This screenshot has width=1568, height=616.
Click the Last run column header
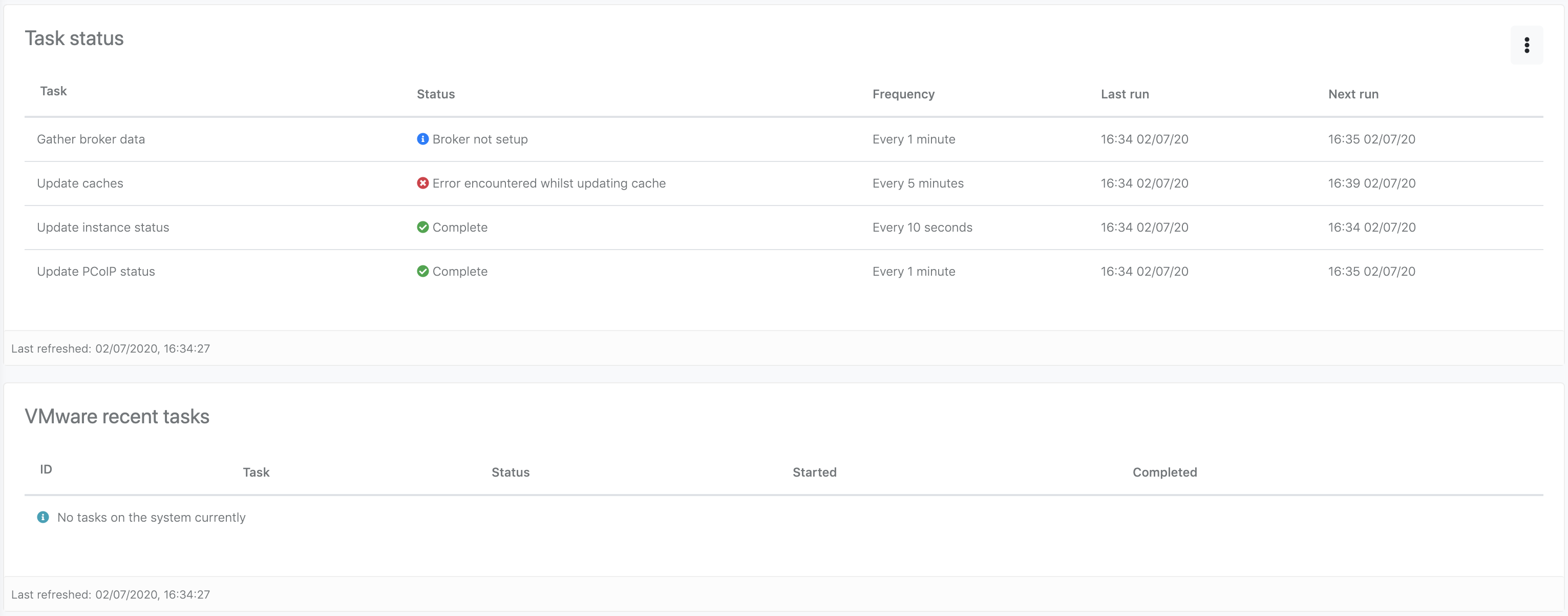(1124, 94)
